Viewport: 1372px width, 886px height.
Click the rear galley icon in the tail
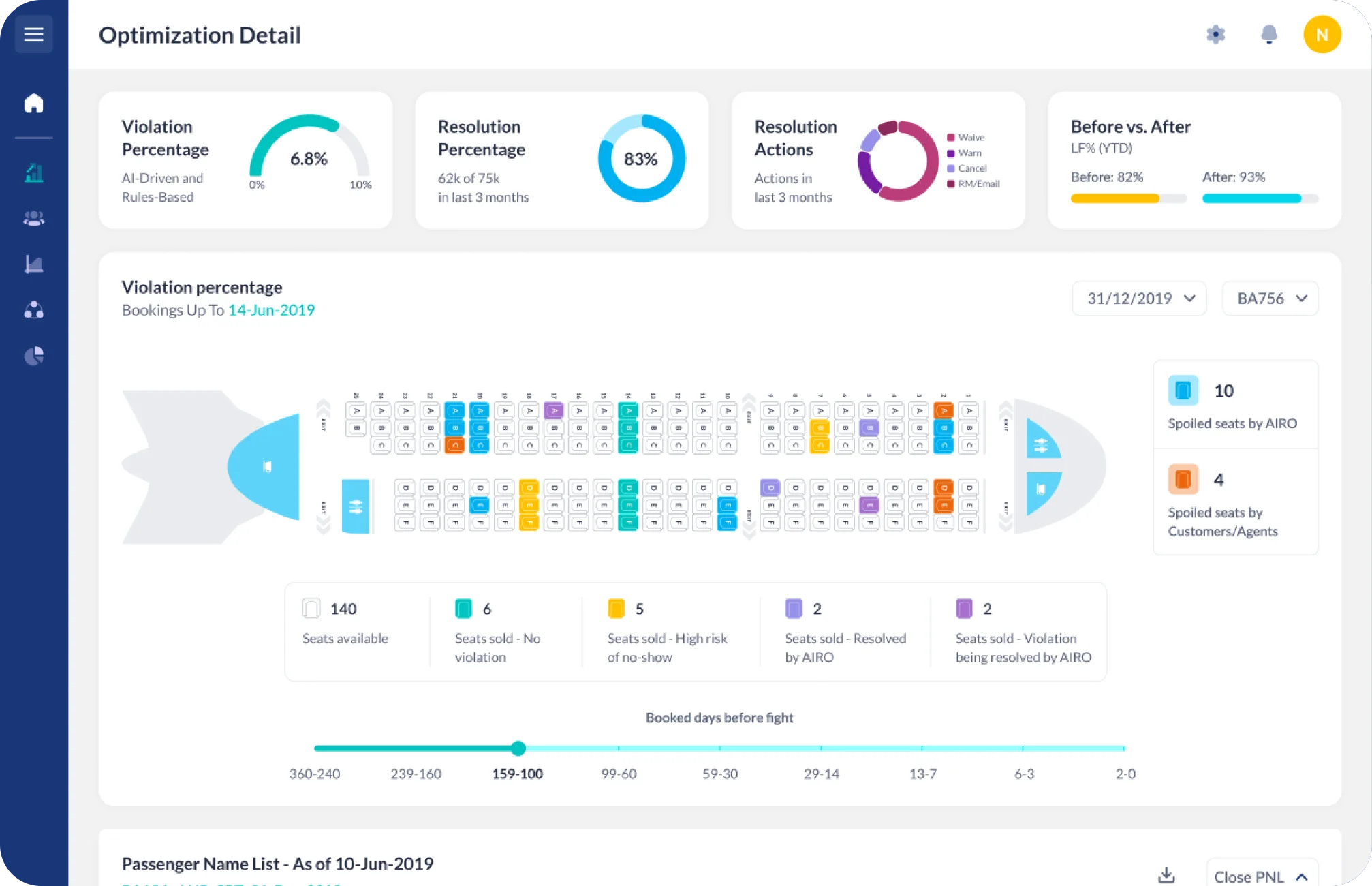click(x=268, y=466)
